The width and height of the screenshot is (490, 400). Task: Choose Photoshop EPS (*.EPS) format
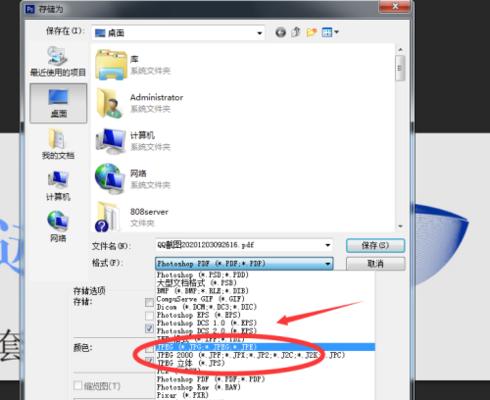tap(199, 315)
